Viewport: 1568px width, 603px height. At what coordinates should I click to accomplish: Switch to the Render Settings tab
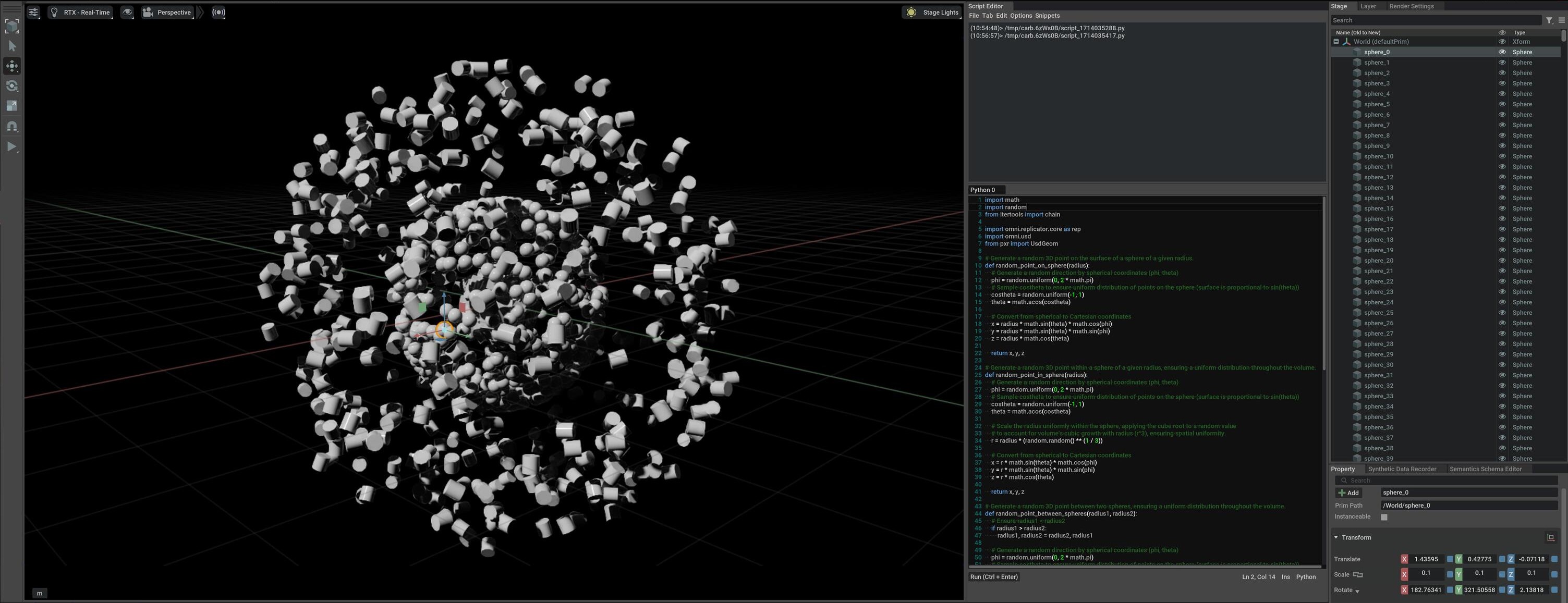[x=1411, y=6]
